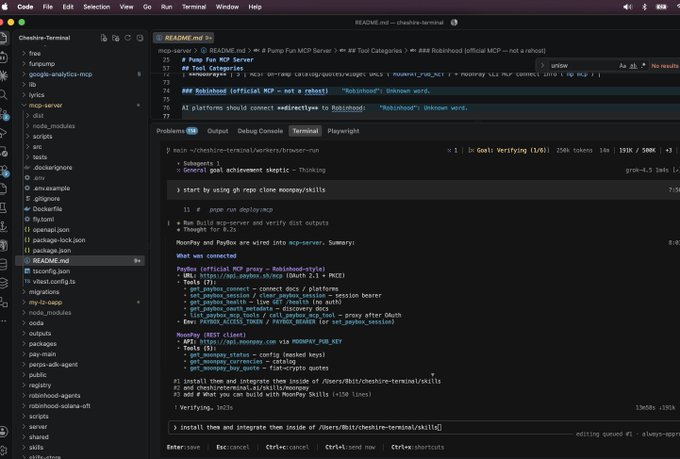The width and height of the screenshot is (680, 459).
Task: Open the Search magnifier in activity bar
Action: (x=3, y=95)
